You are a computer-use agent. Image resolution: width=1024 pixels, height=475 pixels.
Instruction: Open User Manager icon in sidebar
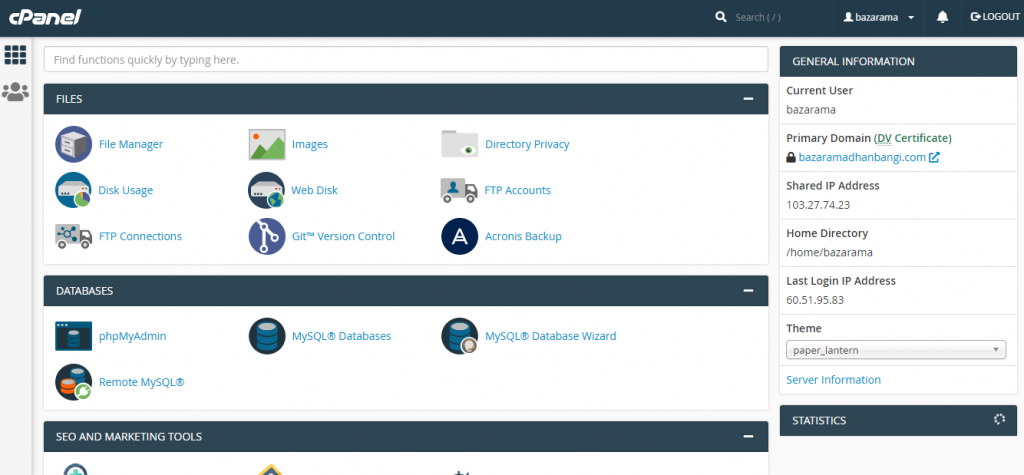16,92
